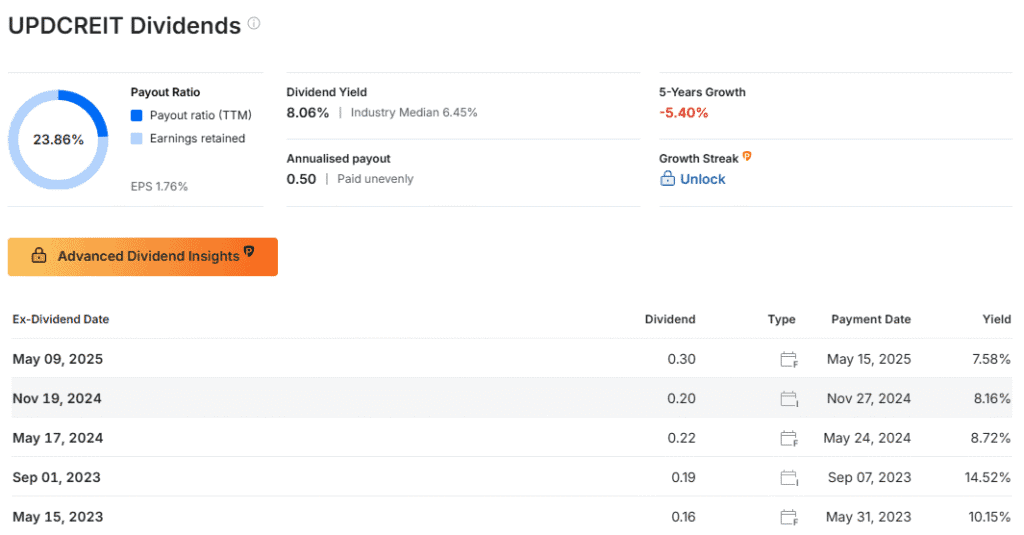Click the 0.16 dividend value
Image resolution: width=1024 pixels, height=535 pixels.
tap(683, 517)
